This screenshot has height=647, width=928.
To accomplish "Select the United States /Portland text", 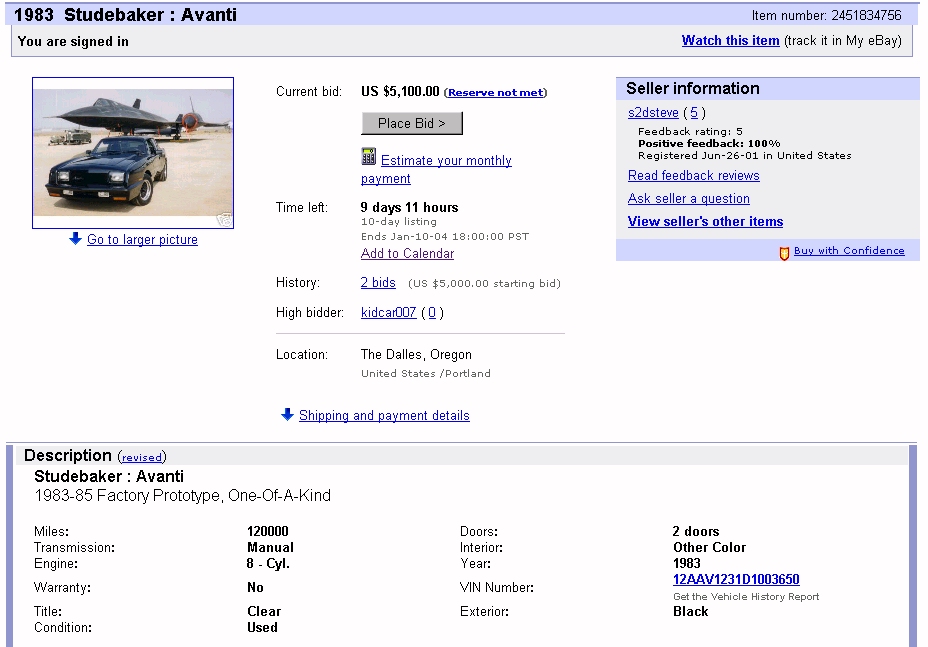I will pos(426,374).
